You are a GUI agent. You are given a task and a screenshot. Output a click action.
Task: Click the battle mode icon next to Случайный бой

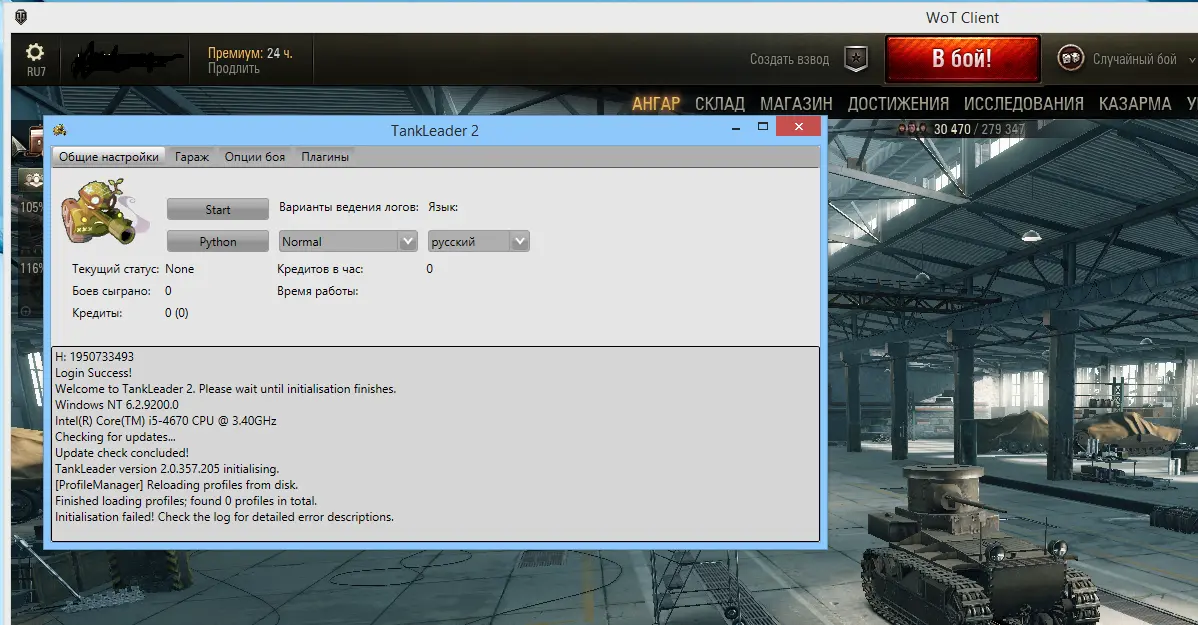(1070, 58)
